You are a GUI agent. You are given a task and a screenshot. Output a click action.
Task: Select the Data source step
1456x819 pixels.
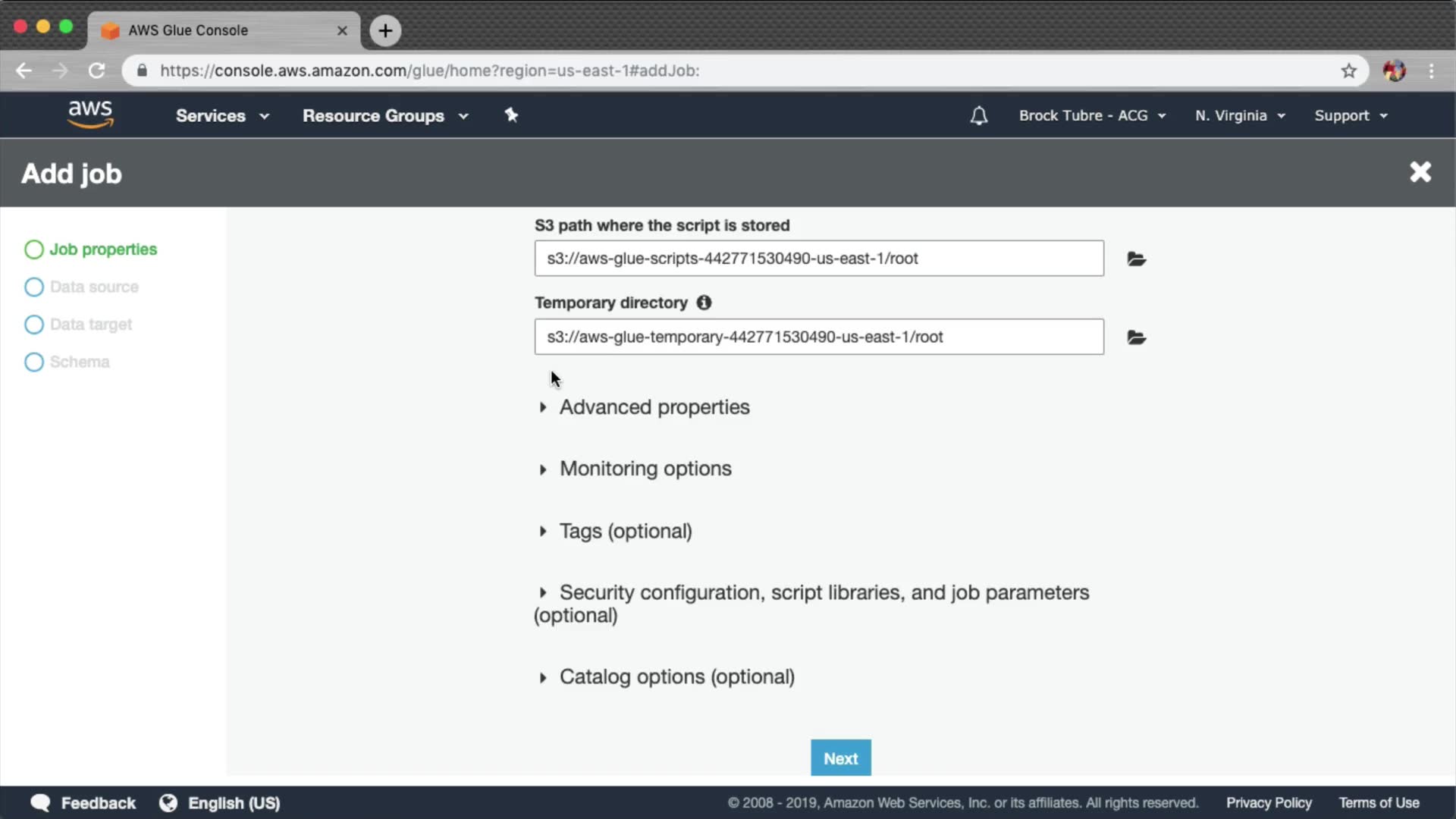93,287
